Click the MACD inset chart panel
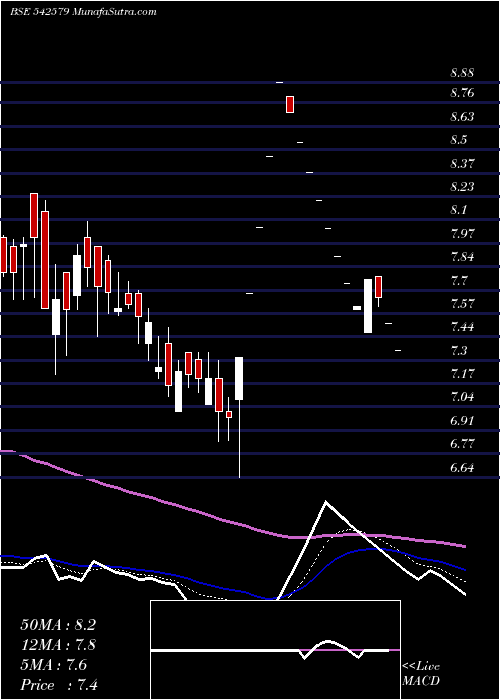The image size is (500, 700). click(x=275, y=650)
